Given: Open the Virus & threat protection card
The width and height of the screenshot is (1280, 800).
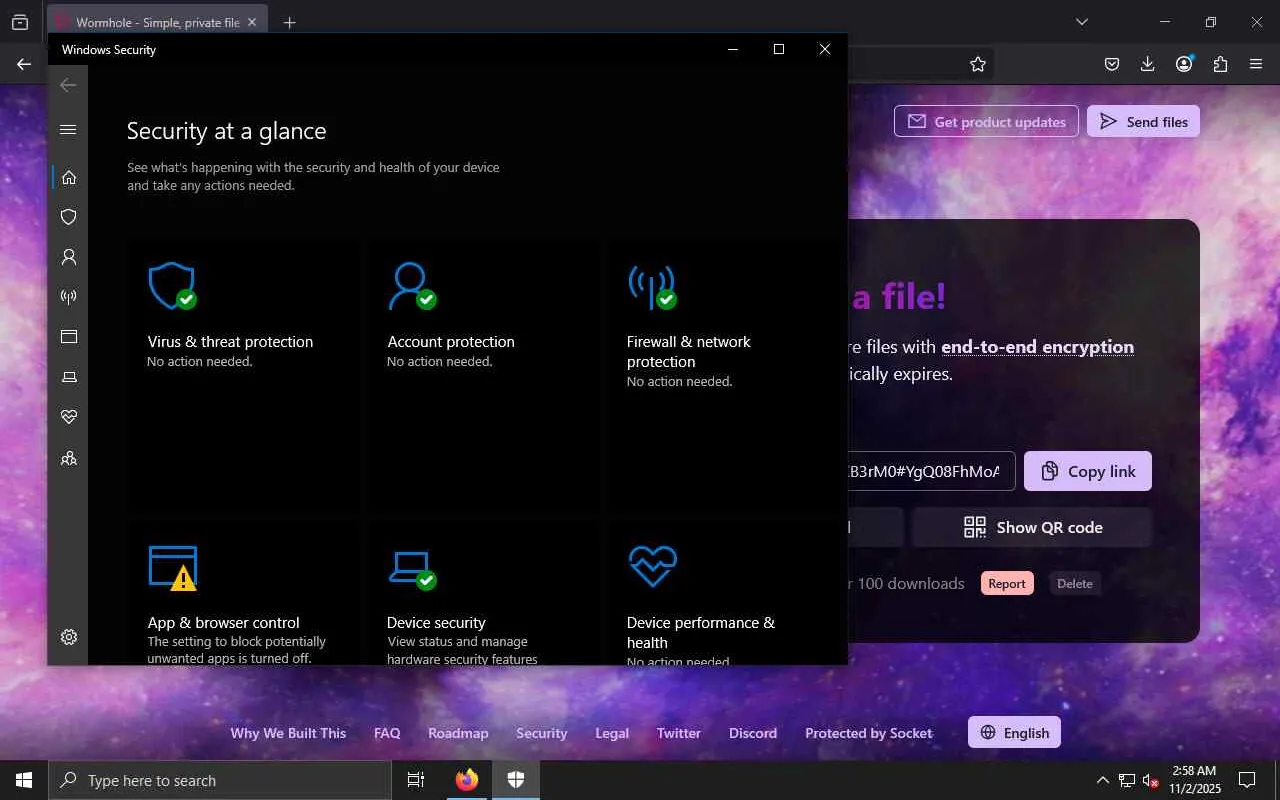Looking at the screenshot, I should click(x=244, y=376).
